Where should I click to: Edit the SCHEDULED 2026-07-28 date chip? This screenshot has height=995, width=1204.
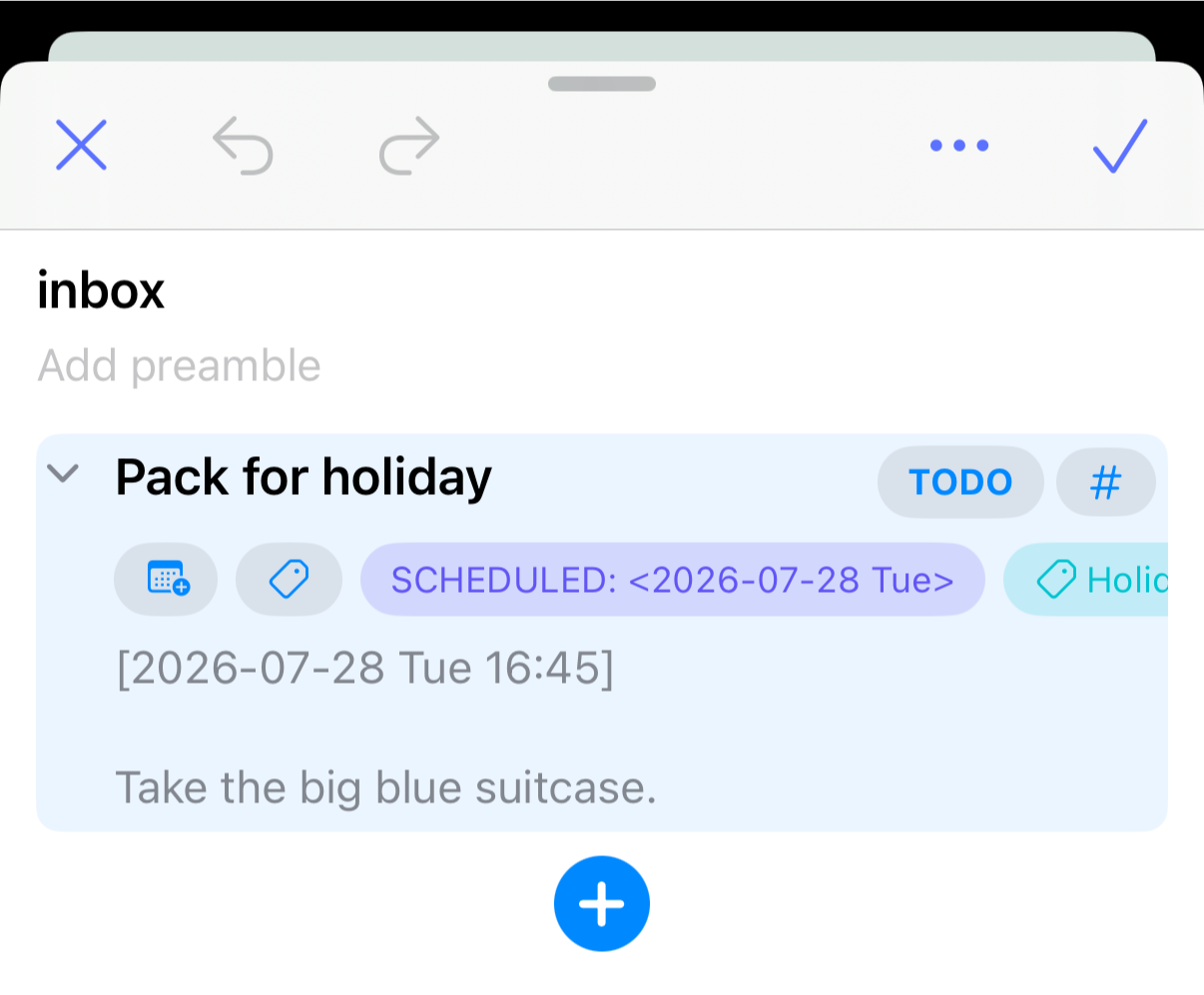click(673, 579)
